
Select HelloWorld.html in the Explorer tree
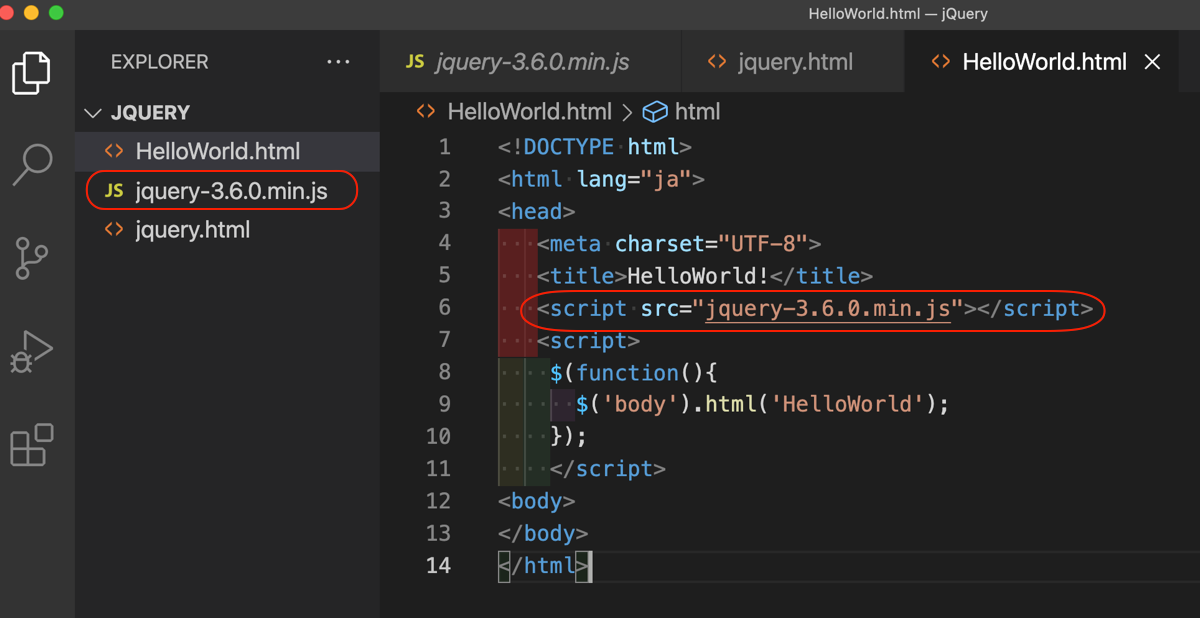tap(228, 152)
